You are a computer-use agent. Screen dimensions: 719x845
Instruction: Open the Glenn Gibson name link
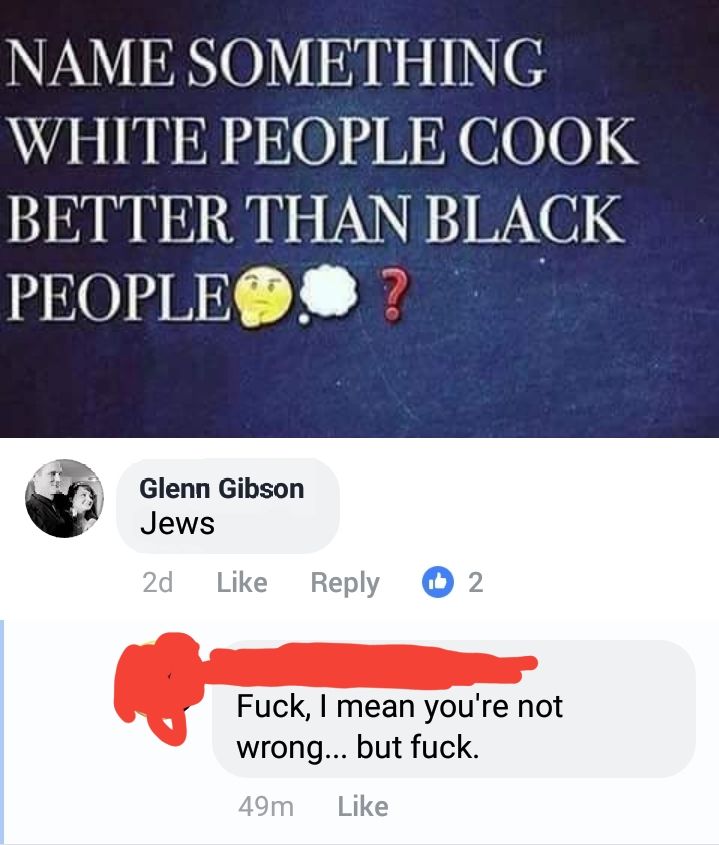[222, 489]
